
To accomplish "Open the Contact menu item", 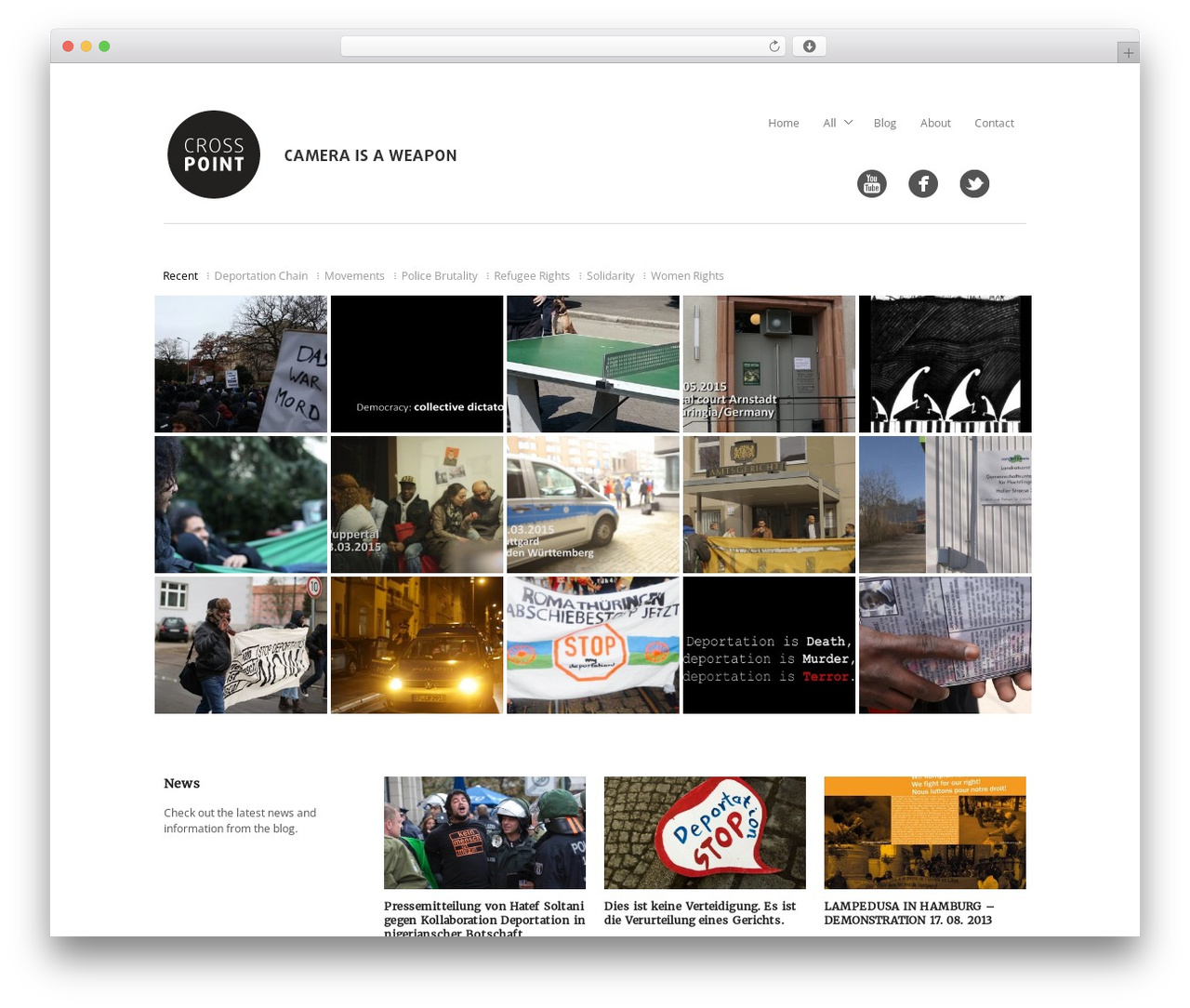I will coord(994,123).
